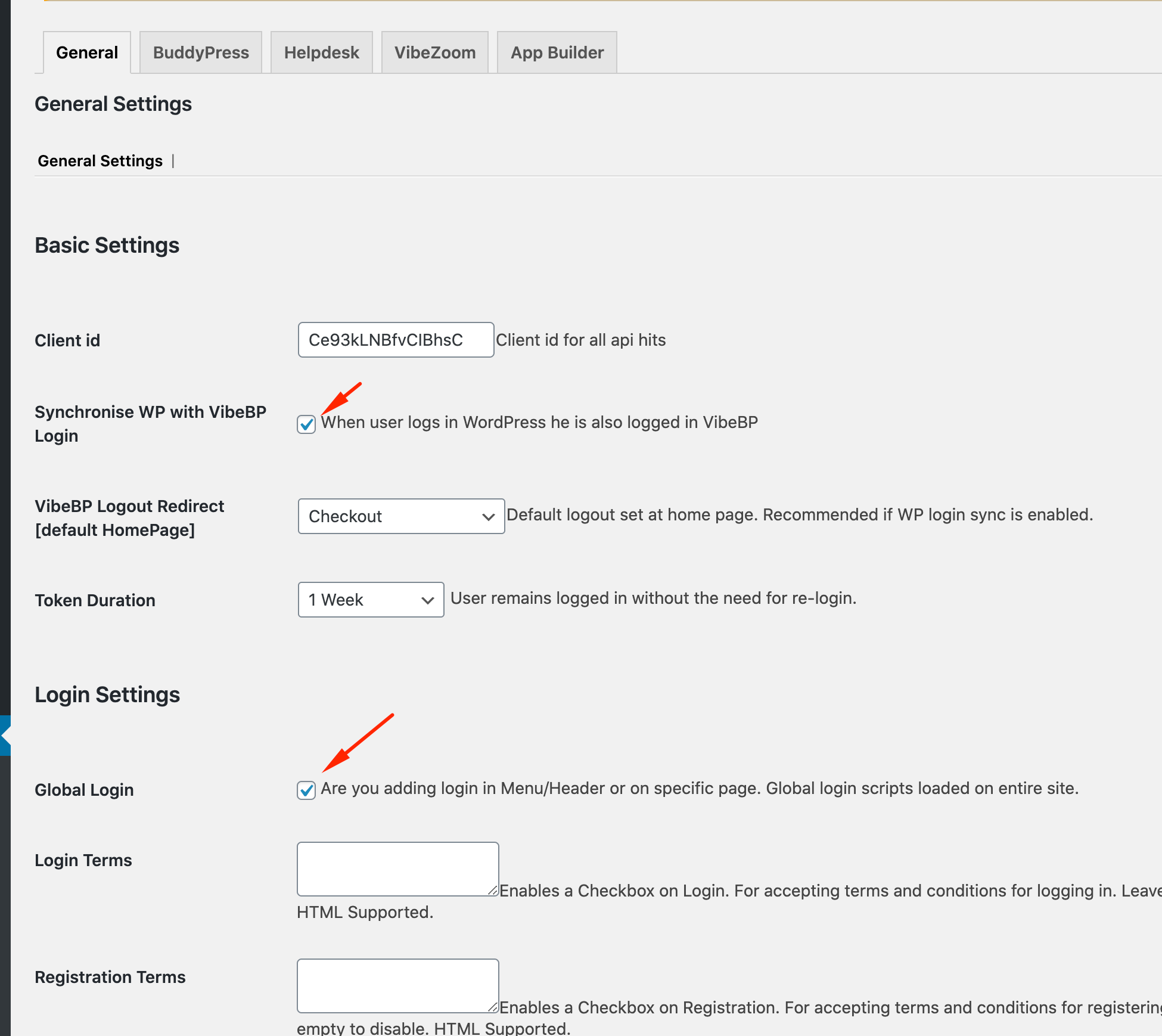
Task: Open the VibeBP Logout Redirect dropdown
Action: 401,516
